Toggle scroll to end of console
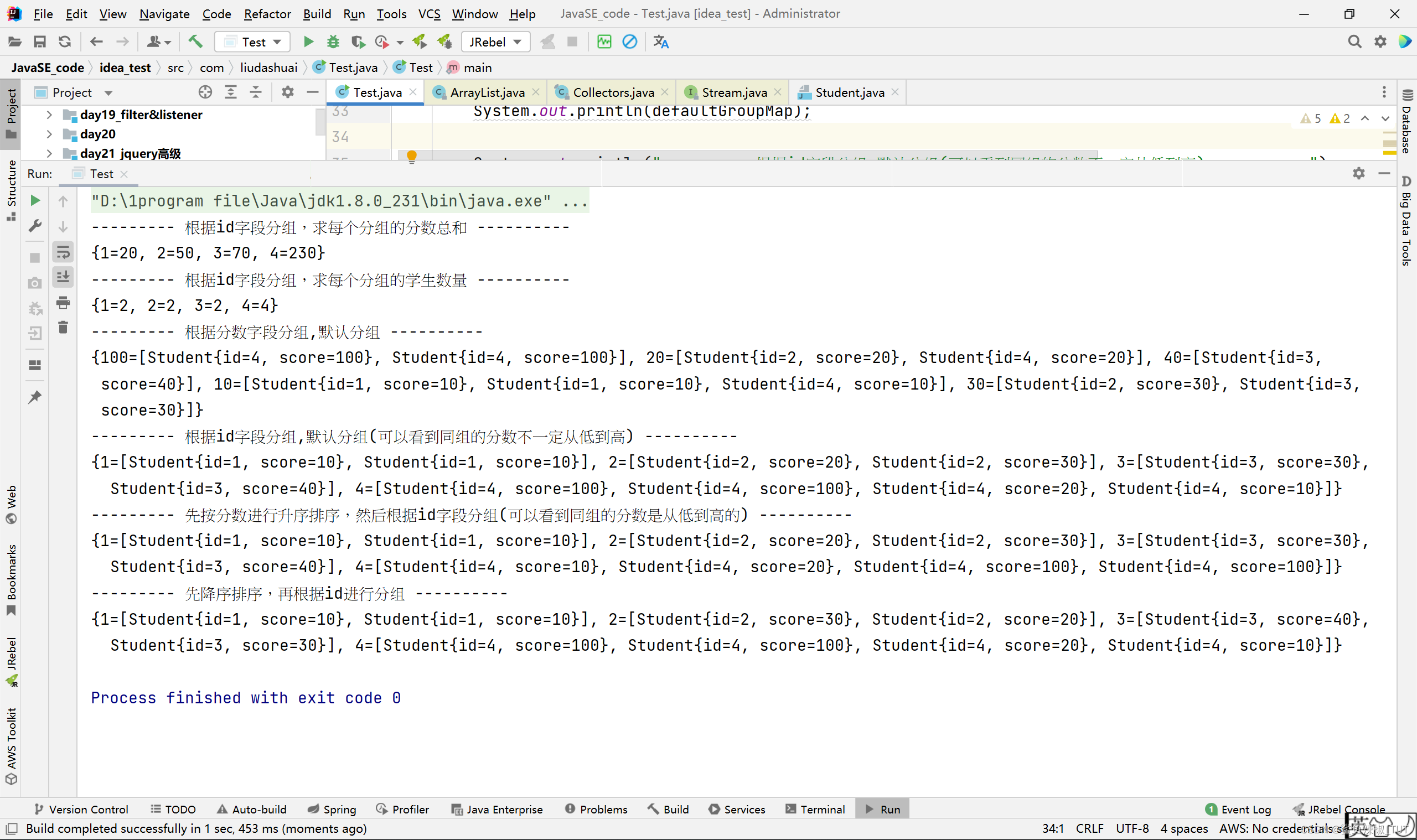The height and width of the screenshot is (840, 1417). pyautogui.click(x=63, y=277)
